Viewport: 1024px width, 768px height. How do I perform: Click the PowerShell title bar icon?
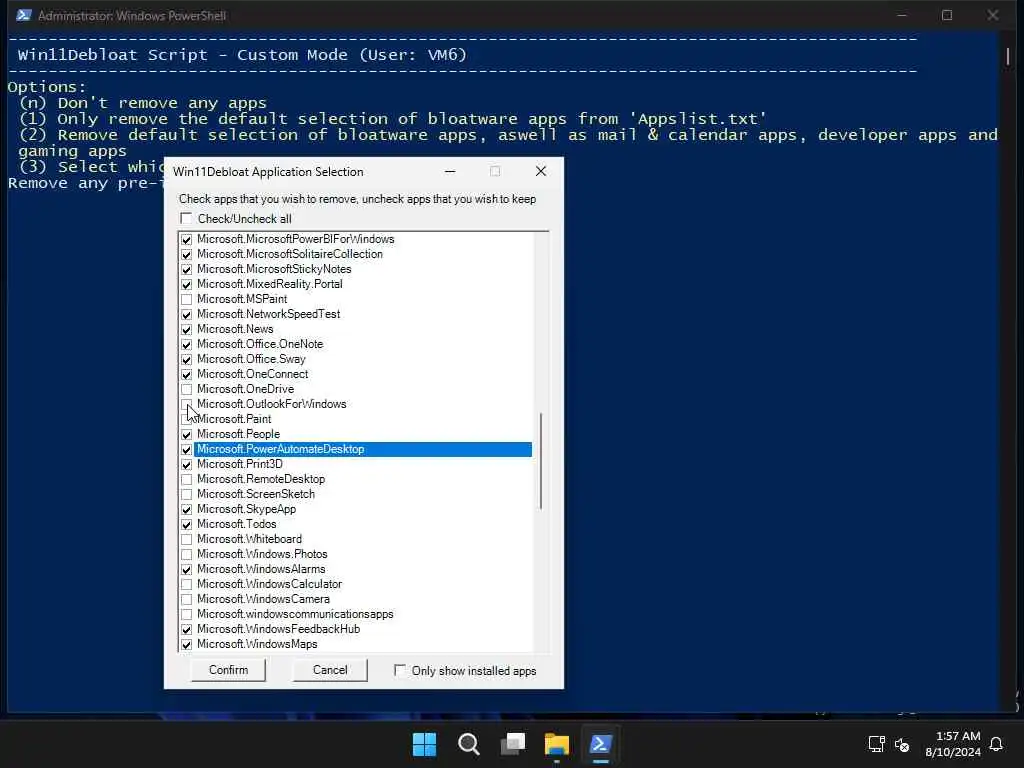[24, 15]
